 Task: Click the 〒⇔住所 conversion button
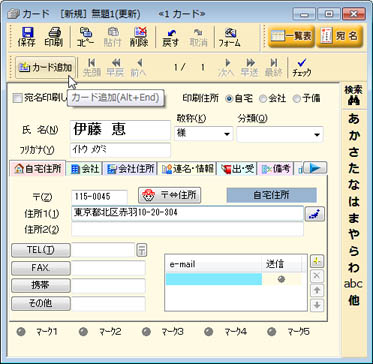tap(170, 196)
